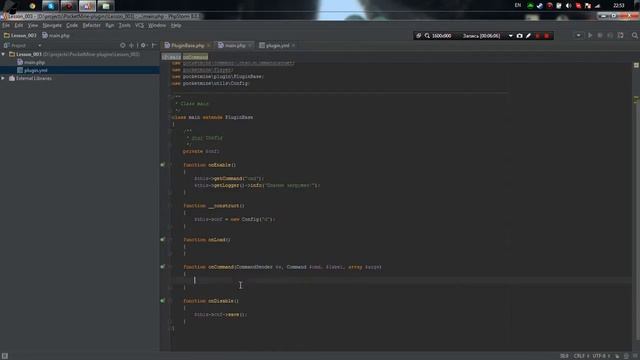Open the Navigate menu
The width and height of the screenshot is (640, 360).
click(52, 25)
